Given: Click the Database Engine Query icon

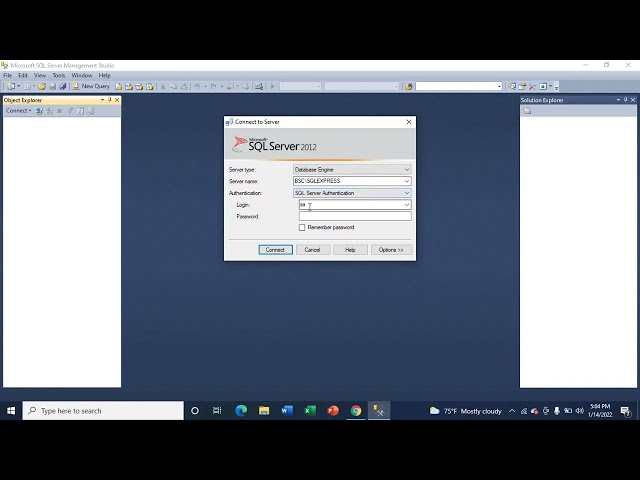Looking at the screenshot, I should click(x=118, y=87).
